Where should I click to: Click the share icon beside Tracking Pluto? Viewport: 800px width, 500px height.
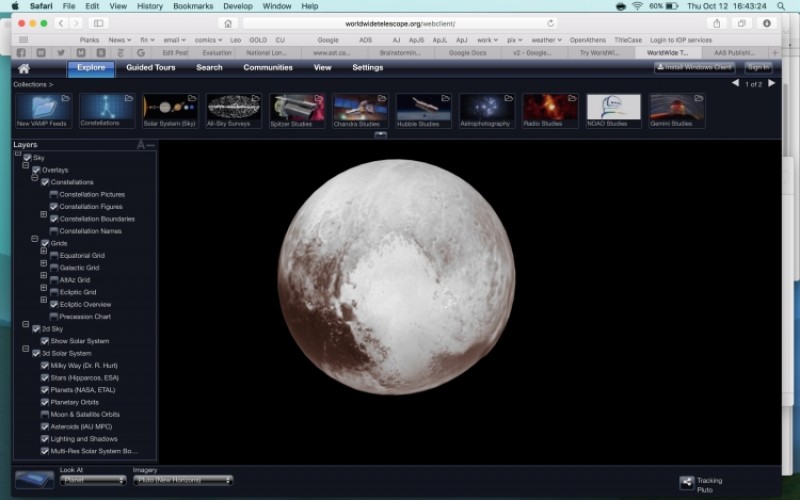687,482
